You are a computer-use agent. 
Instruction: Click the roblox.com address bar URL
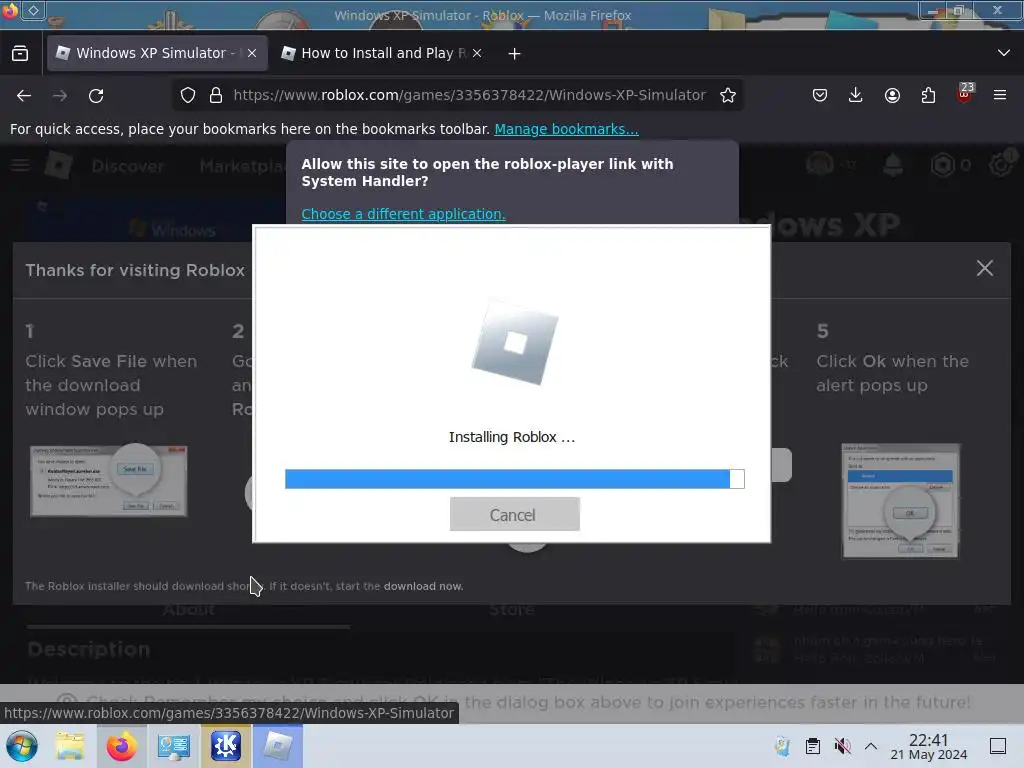point(469,95)
